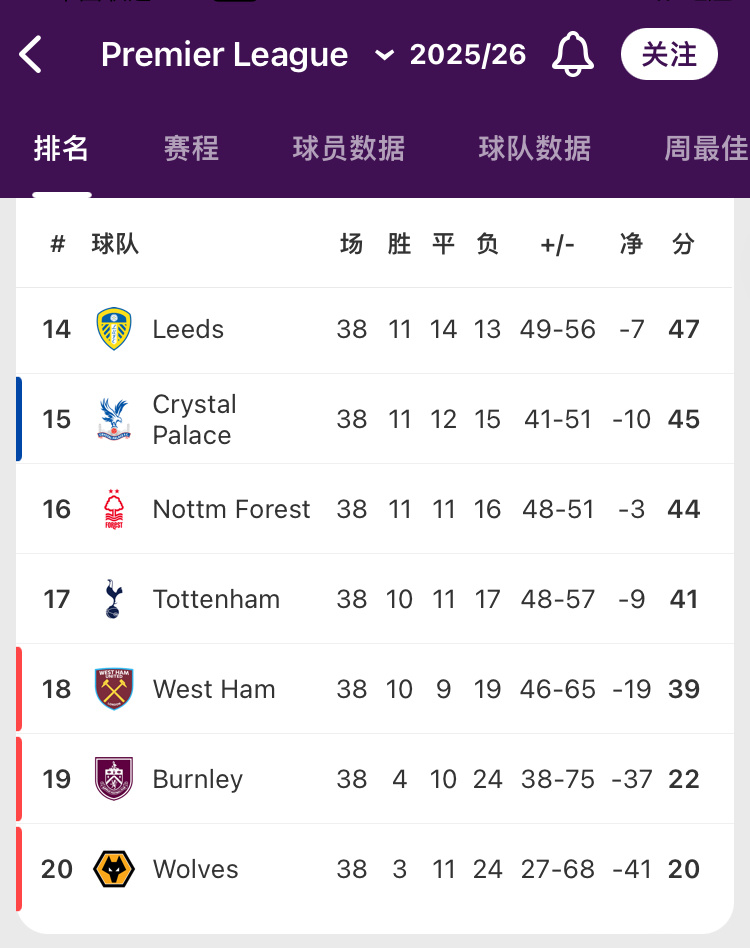Open the 周最佳 tab
Screen dimensions: 750x948
[706, 149]
